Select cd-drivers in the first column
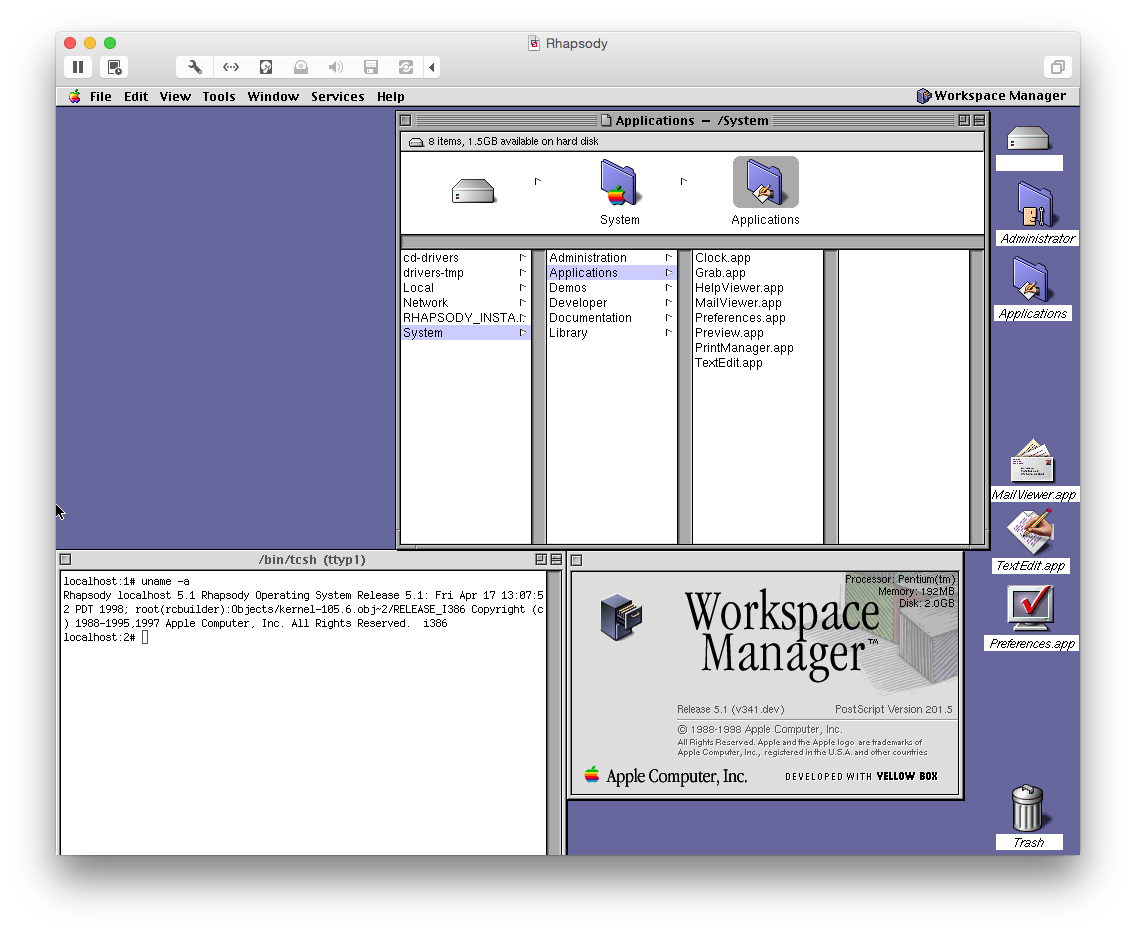Screen dimensions: 1136x935 click(x=465, y=258)
